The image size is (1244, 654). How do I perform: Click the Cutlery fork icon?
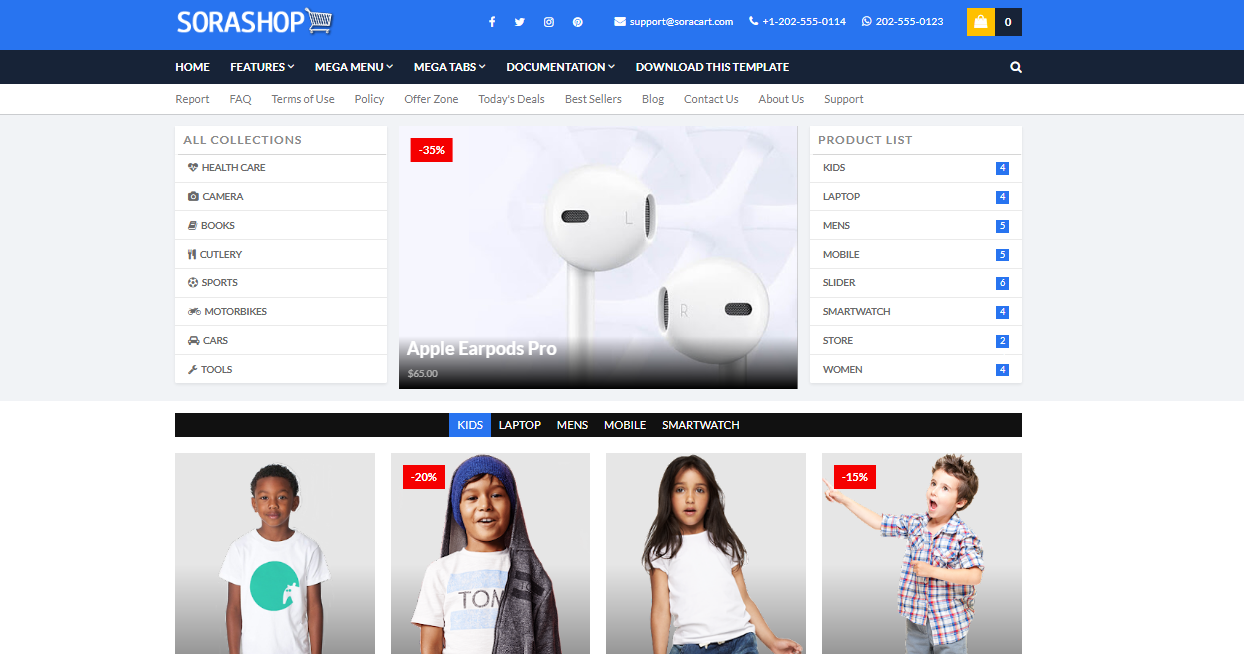[x=192, y=254]
